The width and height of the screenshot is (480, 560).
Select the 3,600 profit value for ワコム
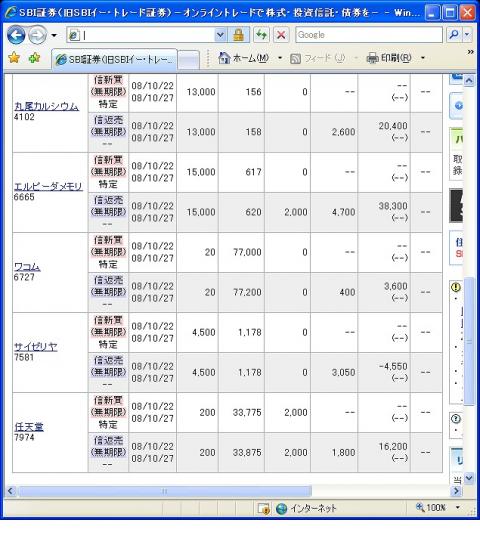(396, 286)
